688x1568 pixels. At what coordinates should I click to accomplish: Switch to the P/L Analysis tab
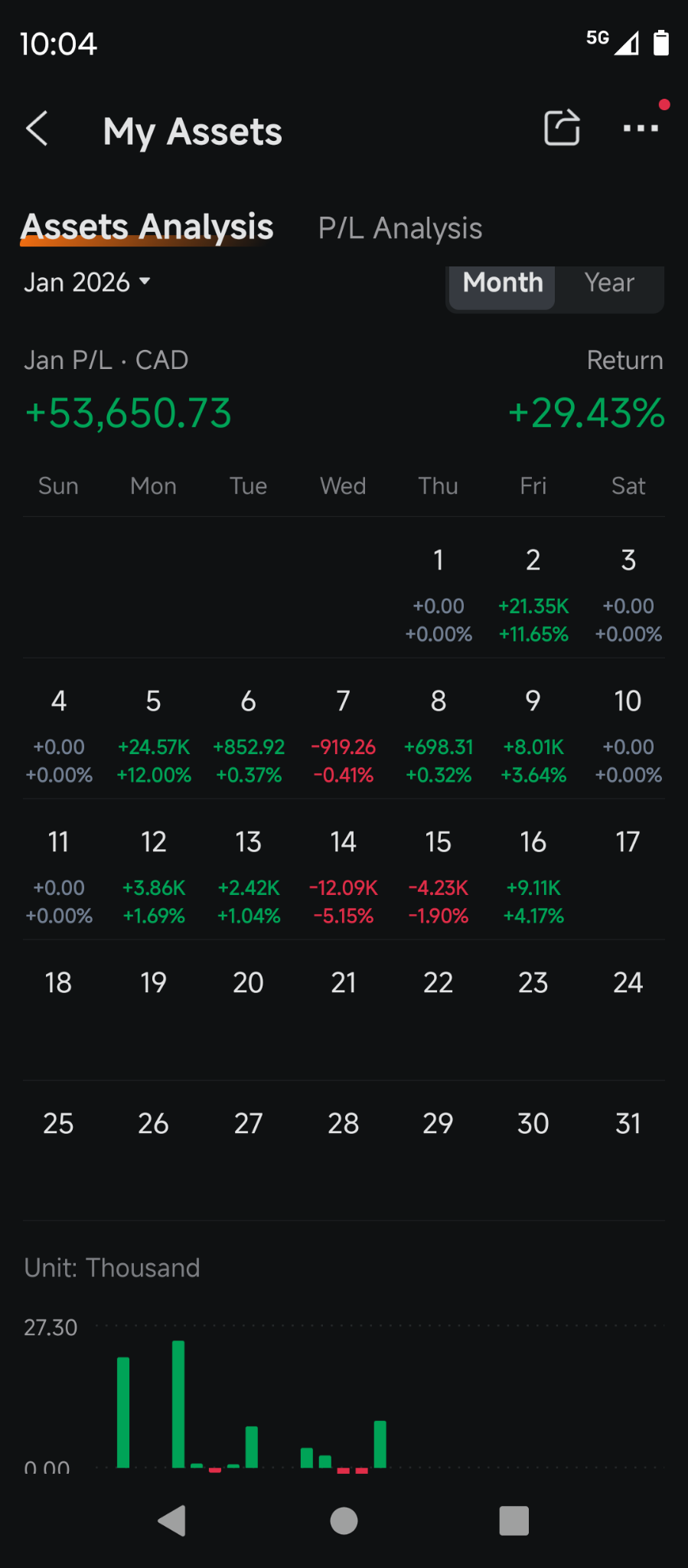[400, 228]
